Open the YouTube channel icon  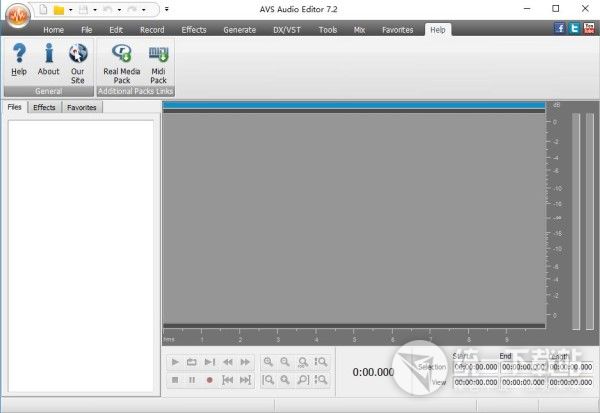point(589,28)
